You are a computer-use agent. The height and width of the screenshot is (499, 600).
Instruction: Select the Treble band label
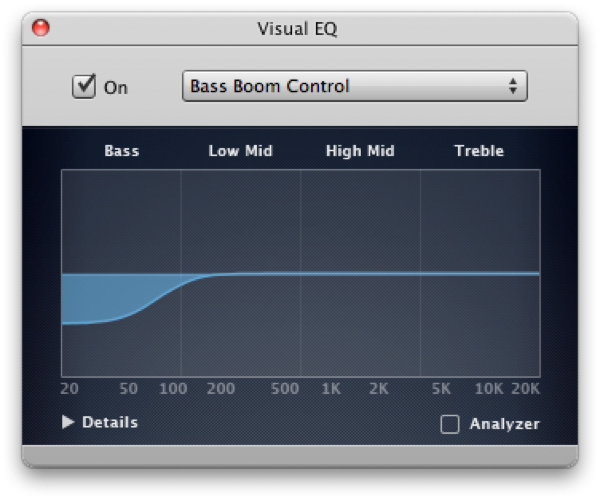(x=479, y=151)
